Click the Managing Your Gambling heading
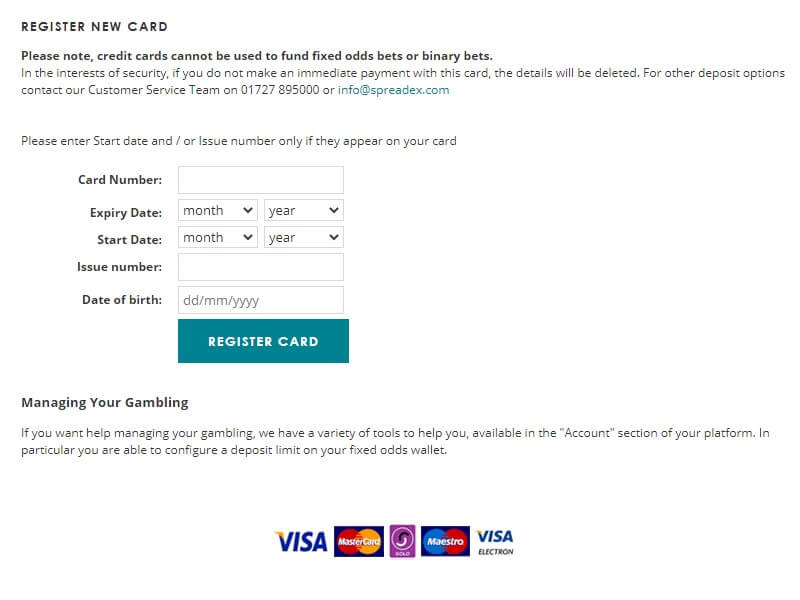Image resolution: width=800 pixels, height=600 pixels. (x=105, y=402)
